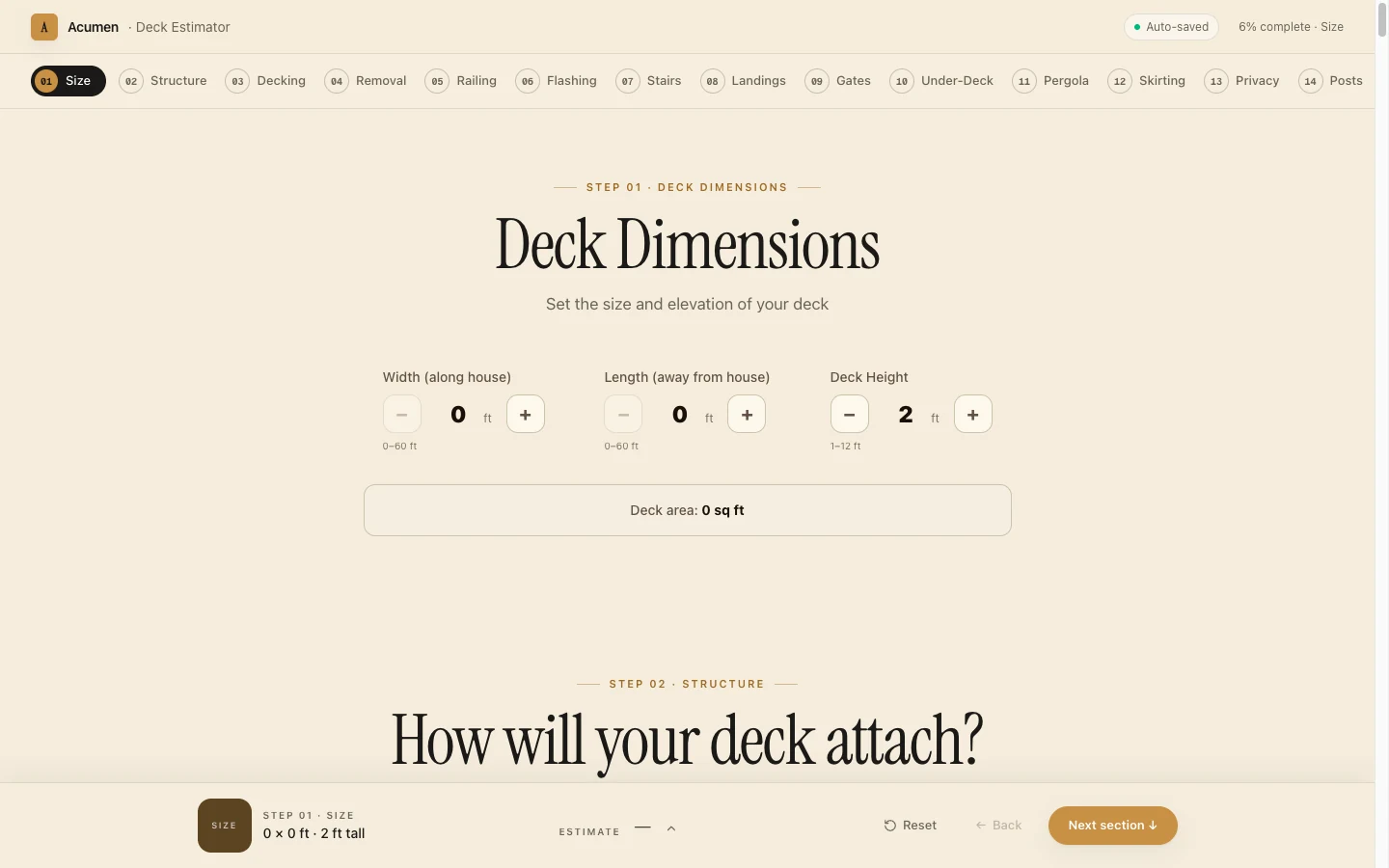Click the Acumen logo icon
The height and width of the screenshot is (868, 1389).
tap(44, 27)
